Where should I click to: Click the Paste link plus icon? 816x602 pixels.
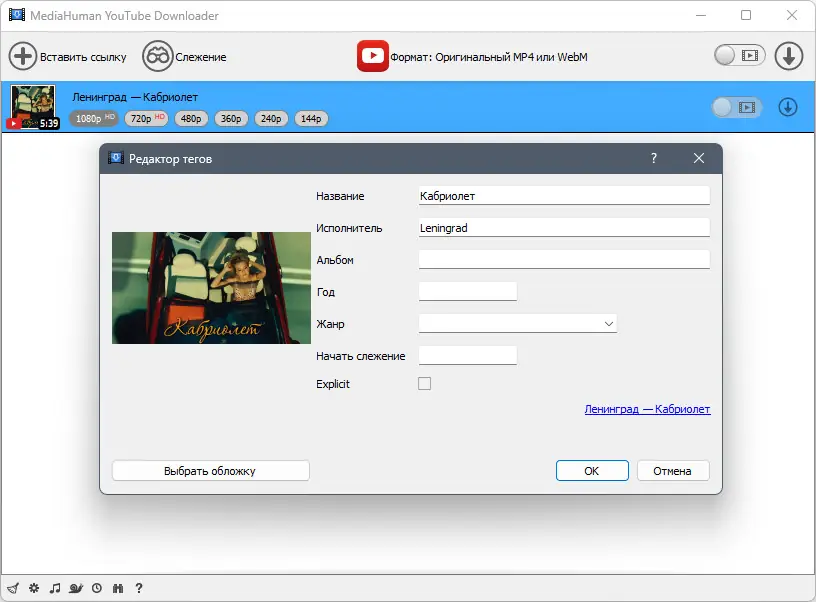click(x=22, y=56)
